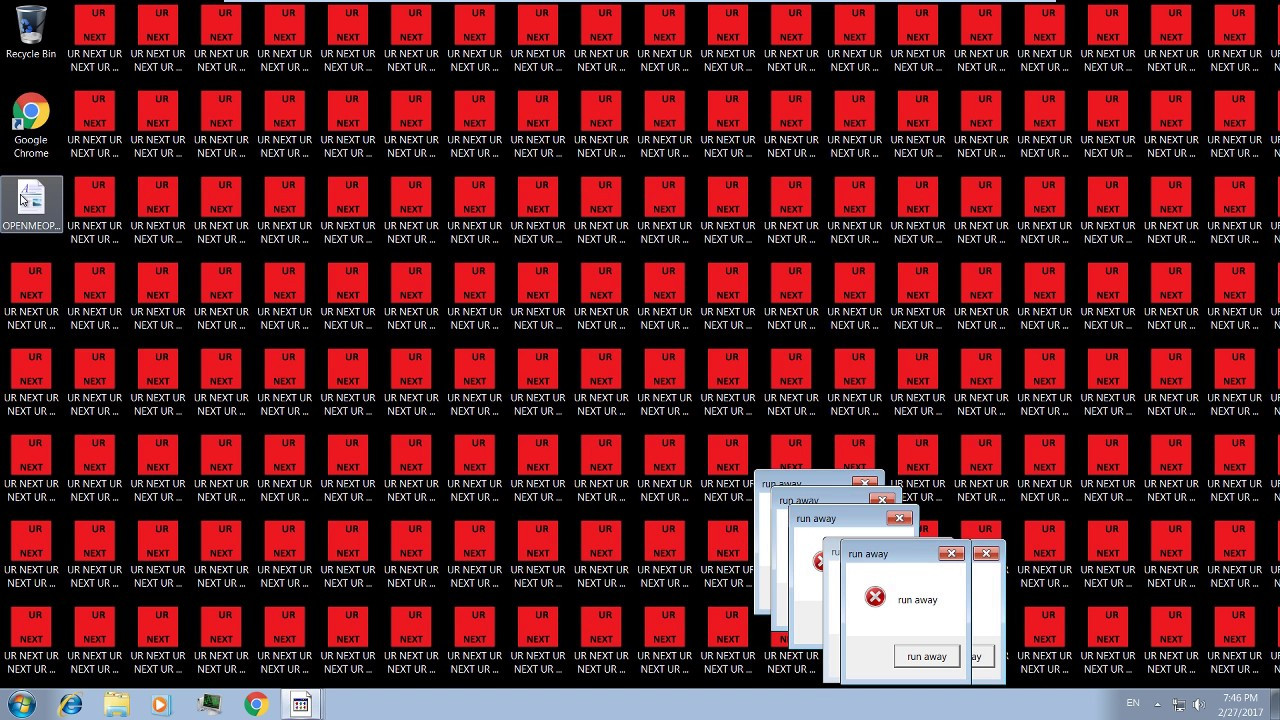The height and width of the screenshot is (720, 1280).
Task: Close the dialog peeking out right of the front one
Action: coord(987,553)
